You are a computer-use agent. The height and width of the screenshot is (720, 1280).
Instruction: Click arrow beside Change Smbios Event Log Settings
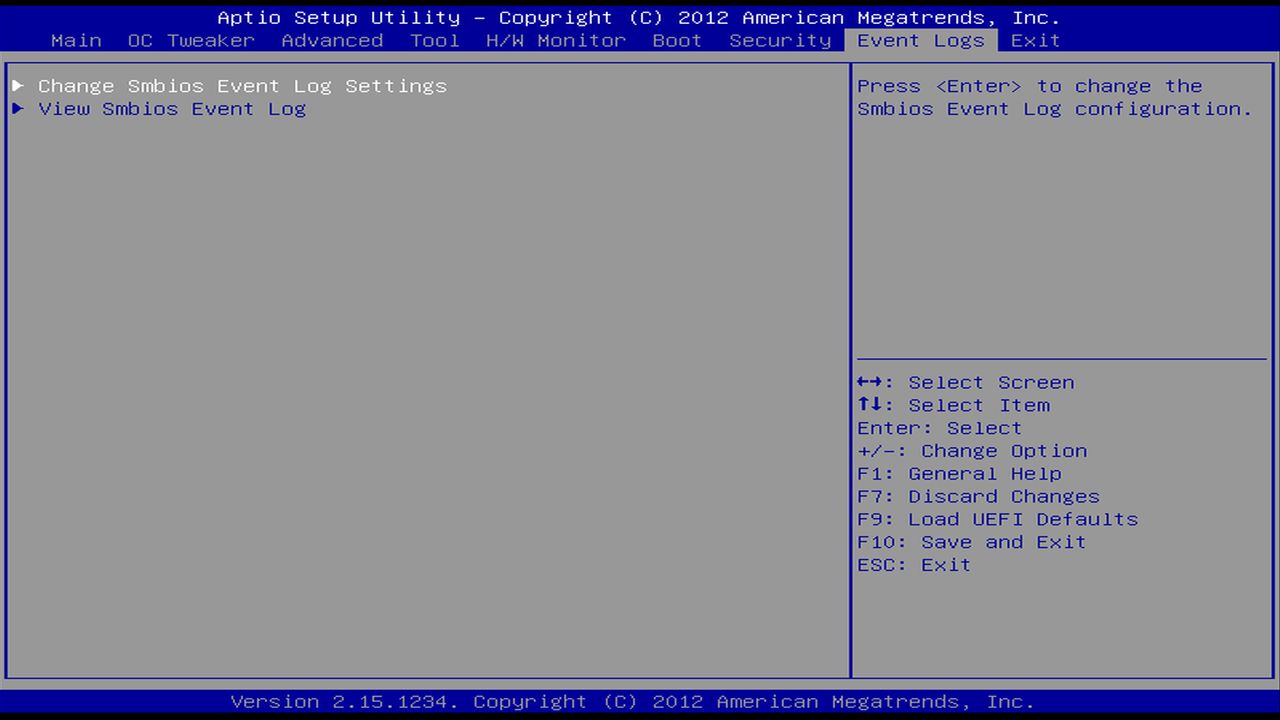(x=18, y=86)
